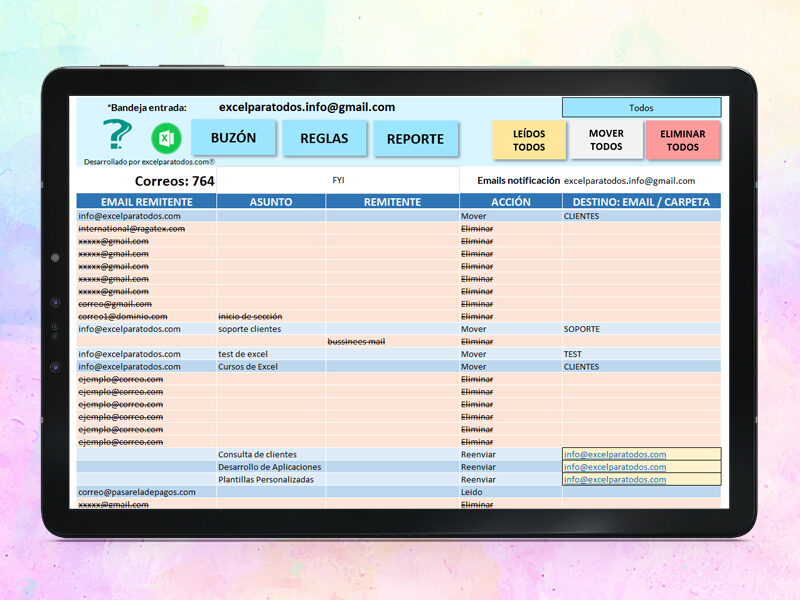The image size is (800, 600).
Task: Click the inbox address excelparatodos.info@gmail.com
Action: [x=307, y=107]
